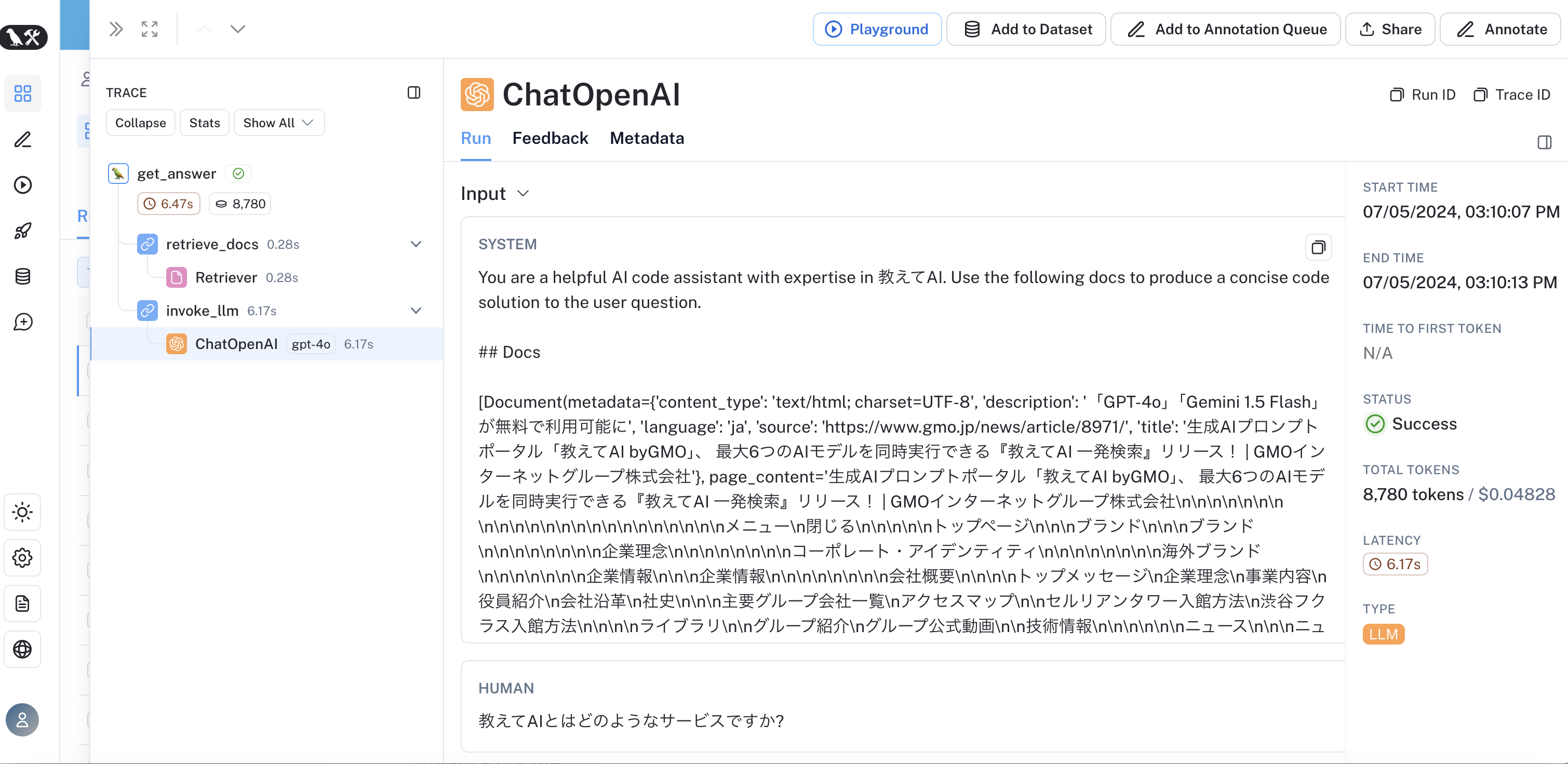Toggle the trace tree side panel icon

pos(414,92)
